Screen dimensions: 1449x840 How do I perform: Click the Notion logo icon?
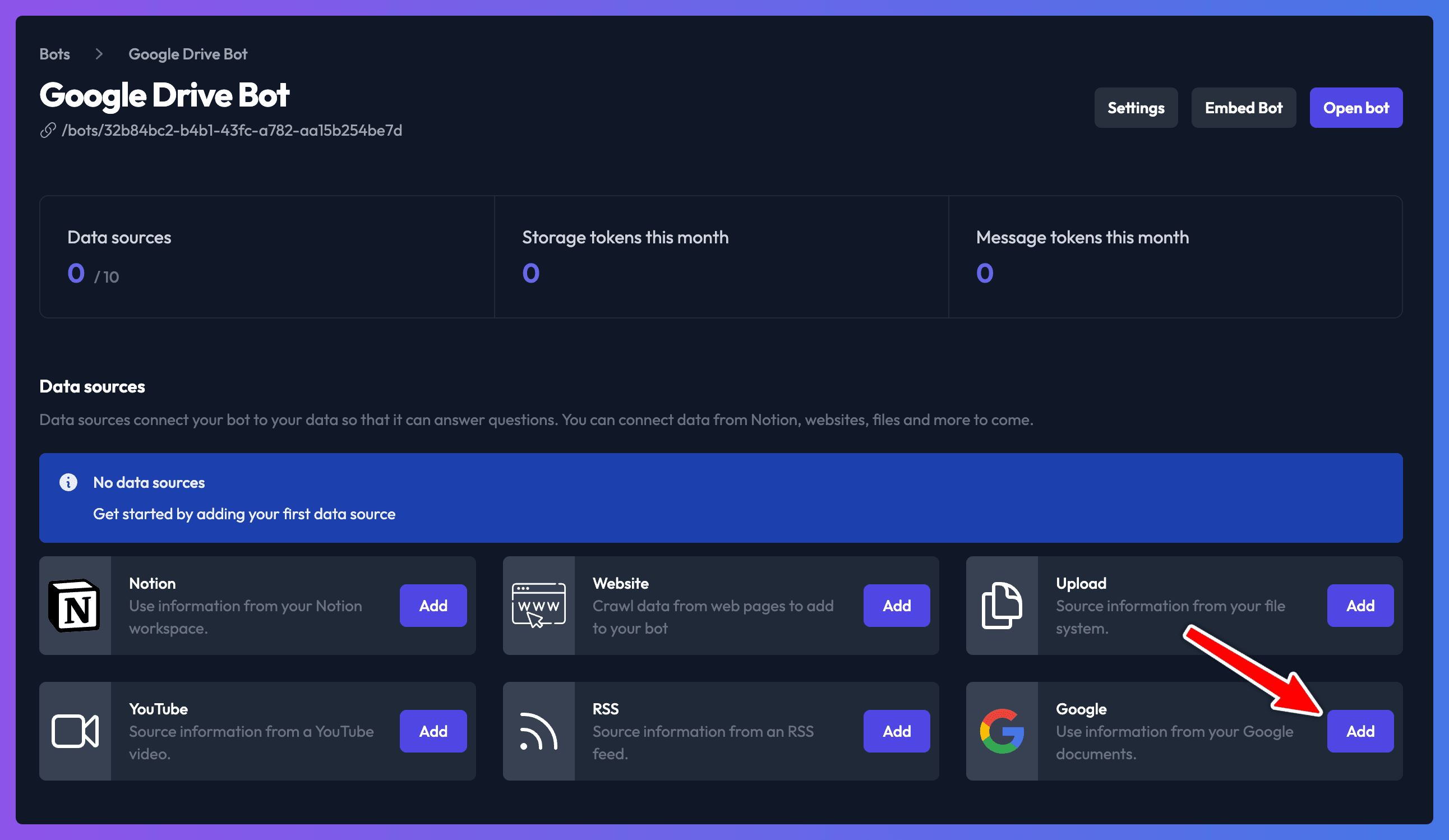[75, 606]
